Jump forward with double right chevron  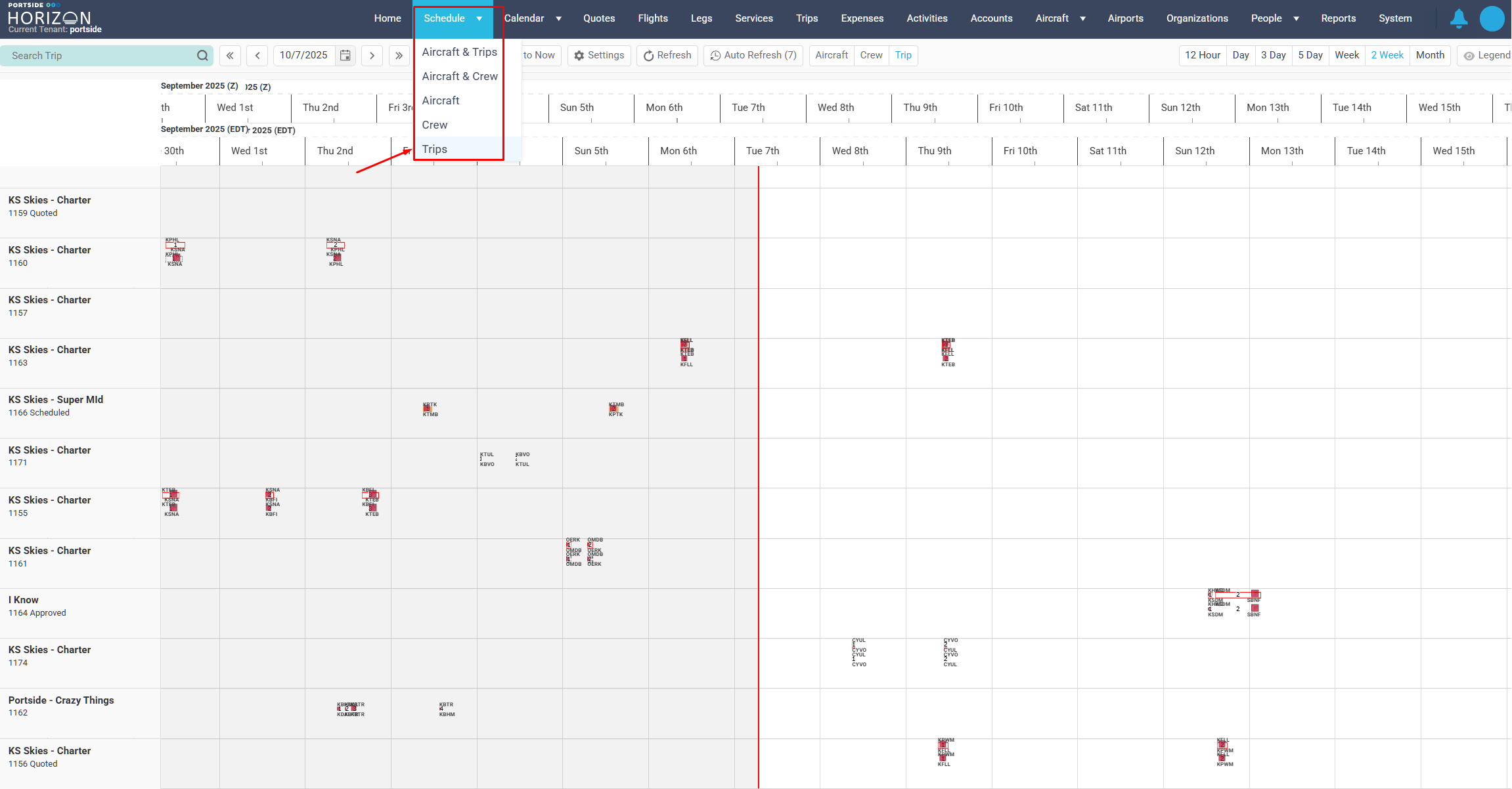[x=399, y=56]
